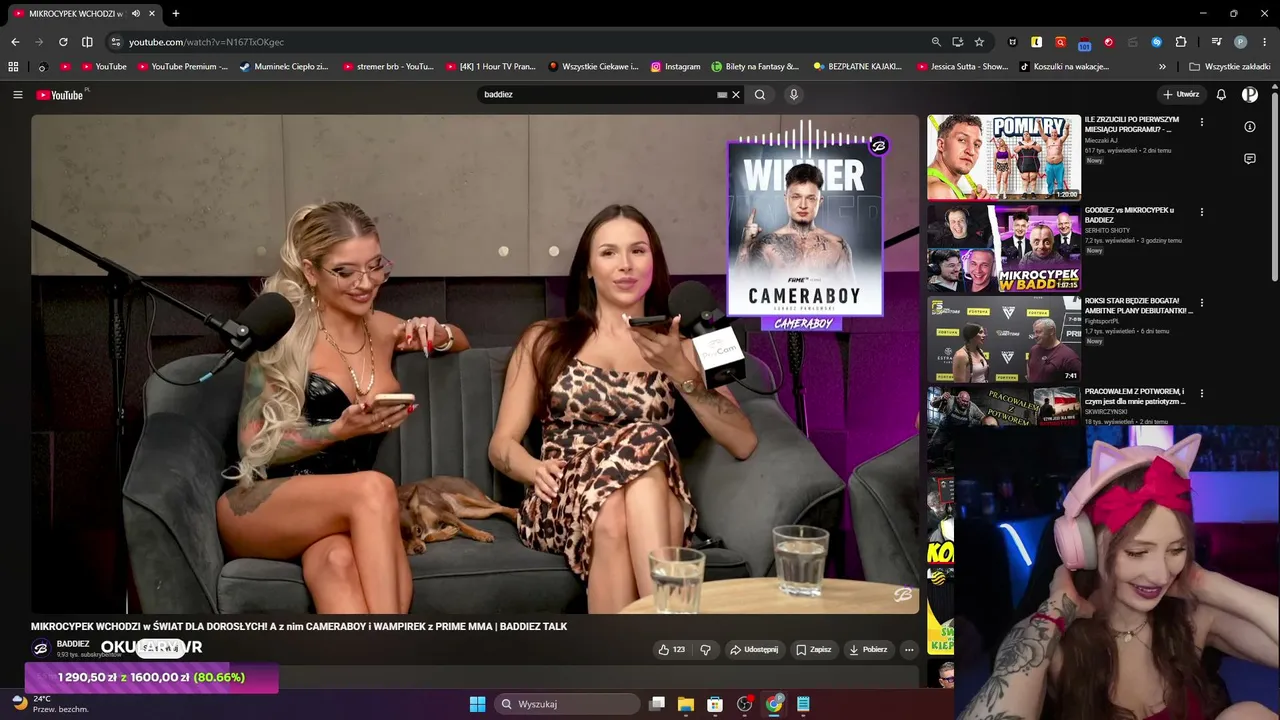Like the video with 123 likes

(671, 650)
